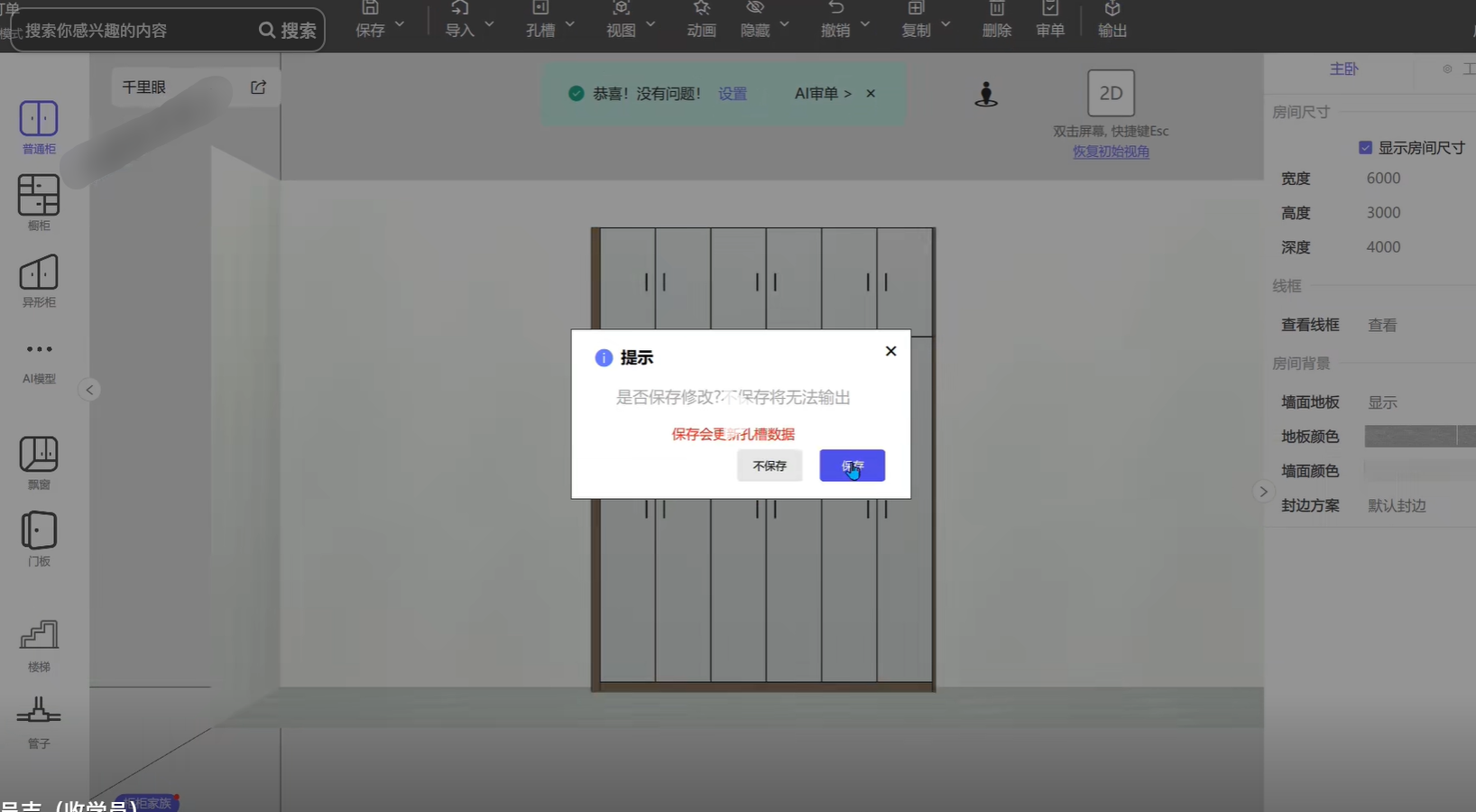
Task: Select the 普通柜 cabinet icon
Action: coord(39,118)
